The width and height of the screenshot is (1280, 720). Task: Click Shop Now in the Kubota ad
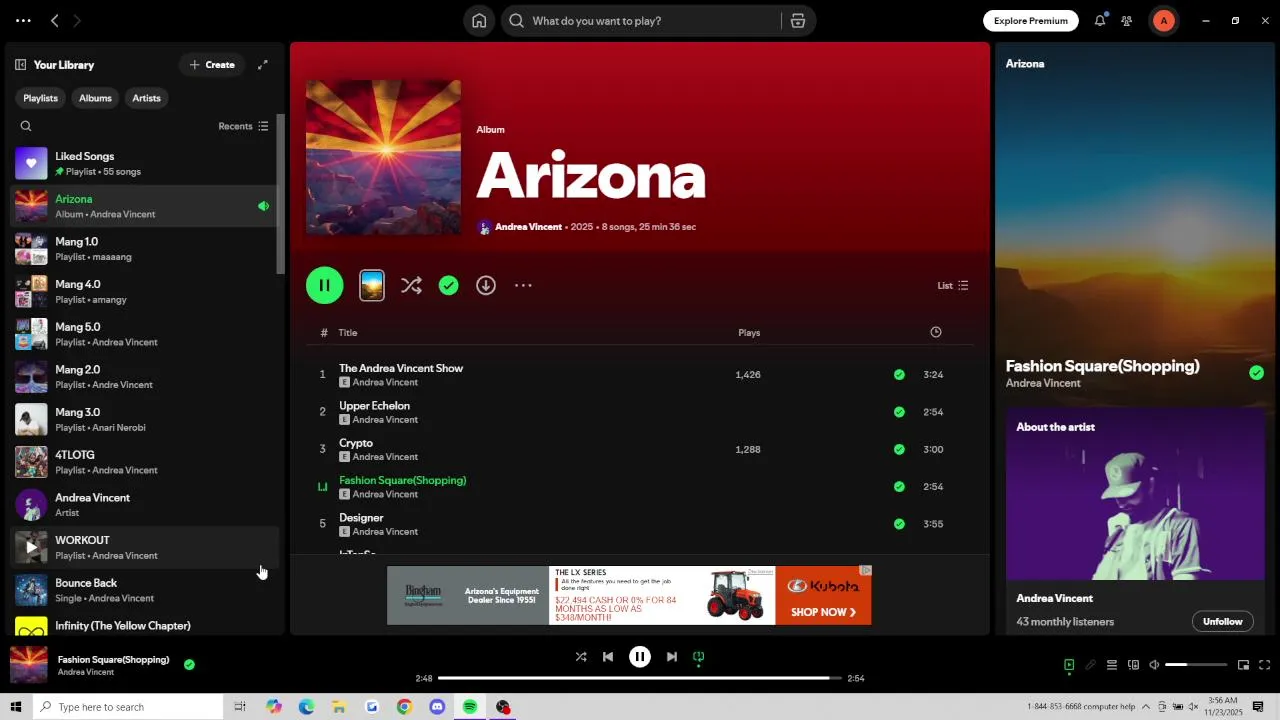[823, 612]
